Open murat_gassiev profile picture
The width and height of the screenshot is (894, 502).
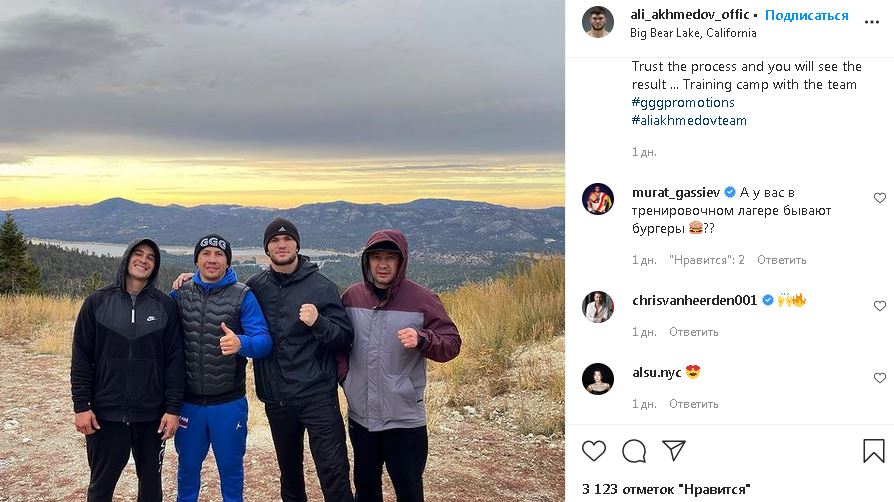click(598, 199)
